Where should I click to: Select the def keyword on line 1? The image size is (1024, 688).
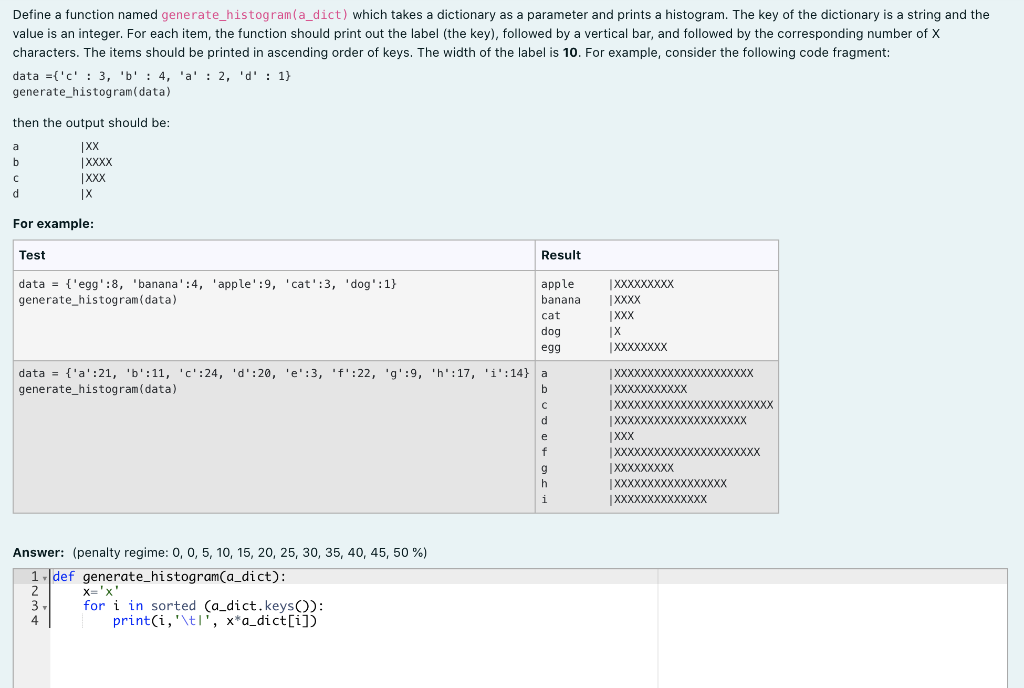pos(64,576)
